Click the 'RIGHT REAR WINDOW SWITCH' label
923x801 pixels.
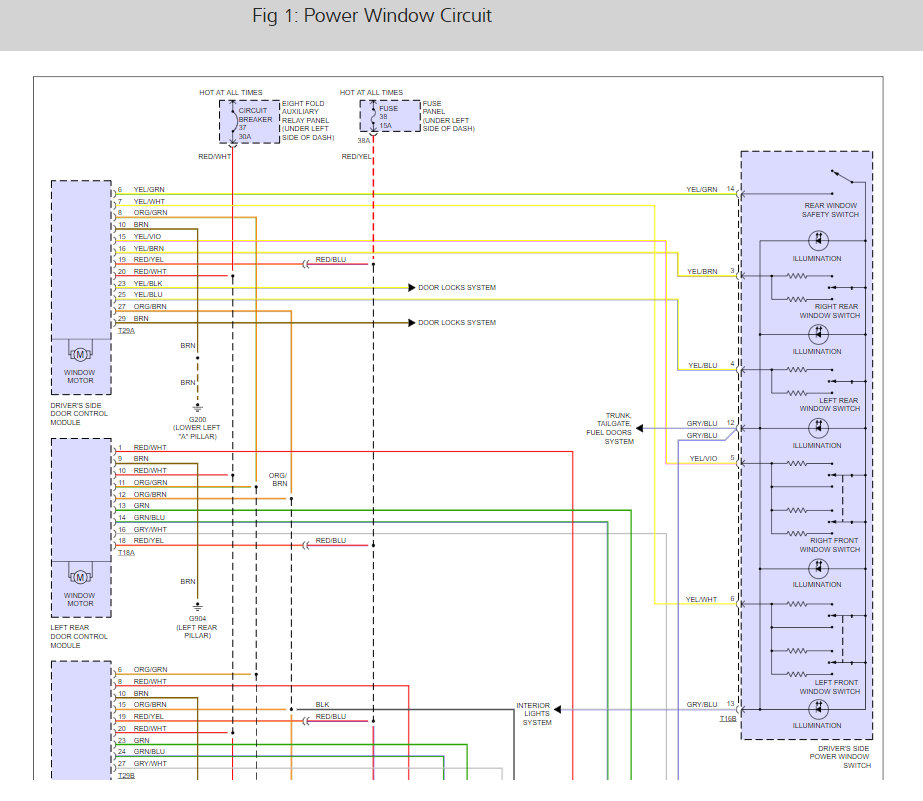829,311
